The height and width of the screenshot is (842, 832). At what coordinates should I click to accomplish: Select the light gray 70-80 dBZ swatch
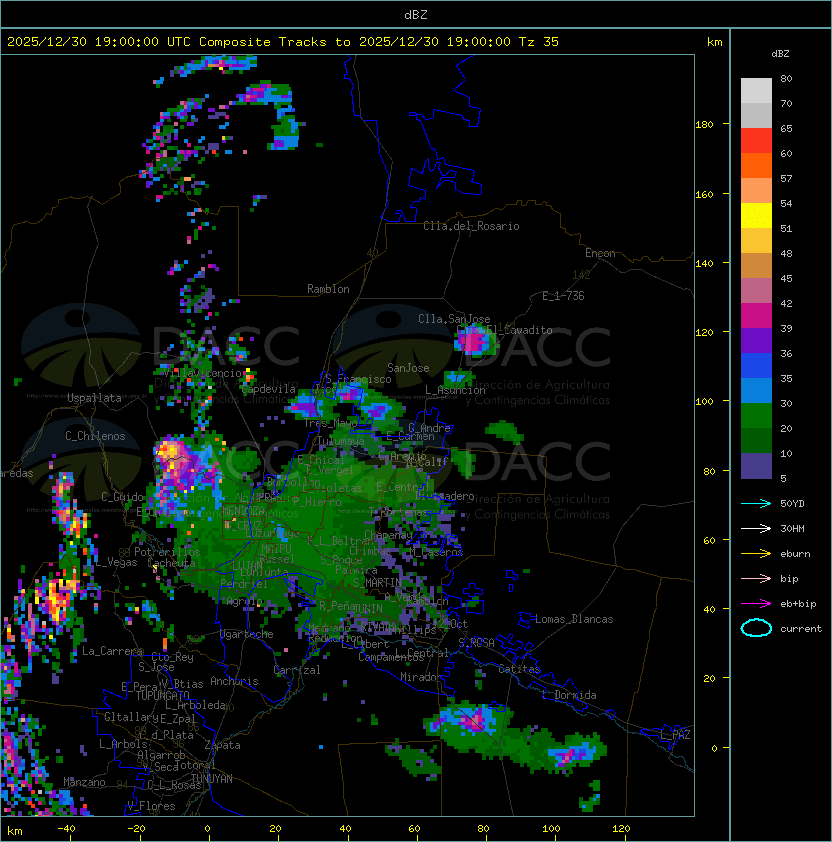pyautogui.click(x=756, y=90)
